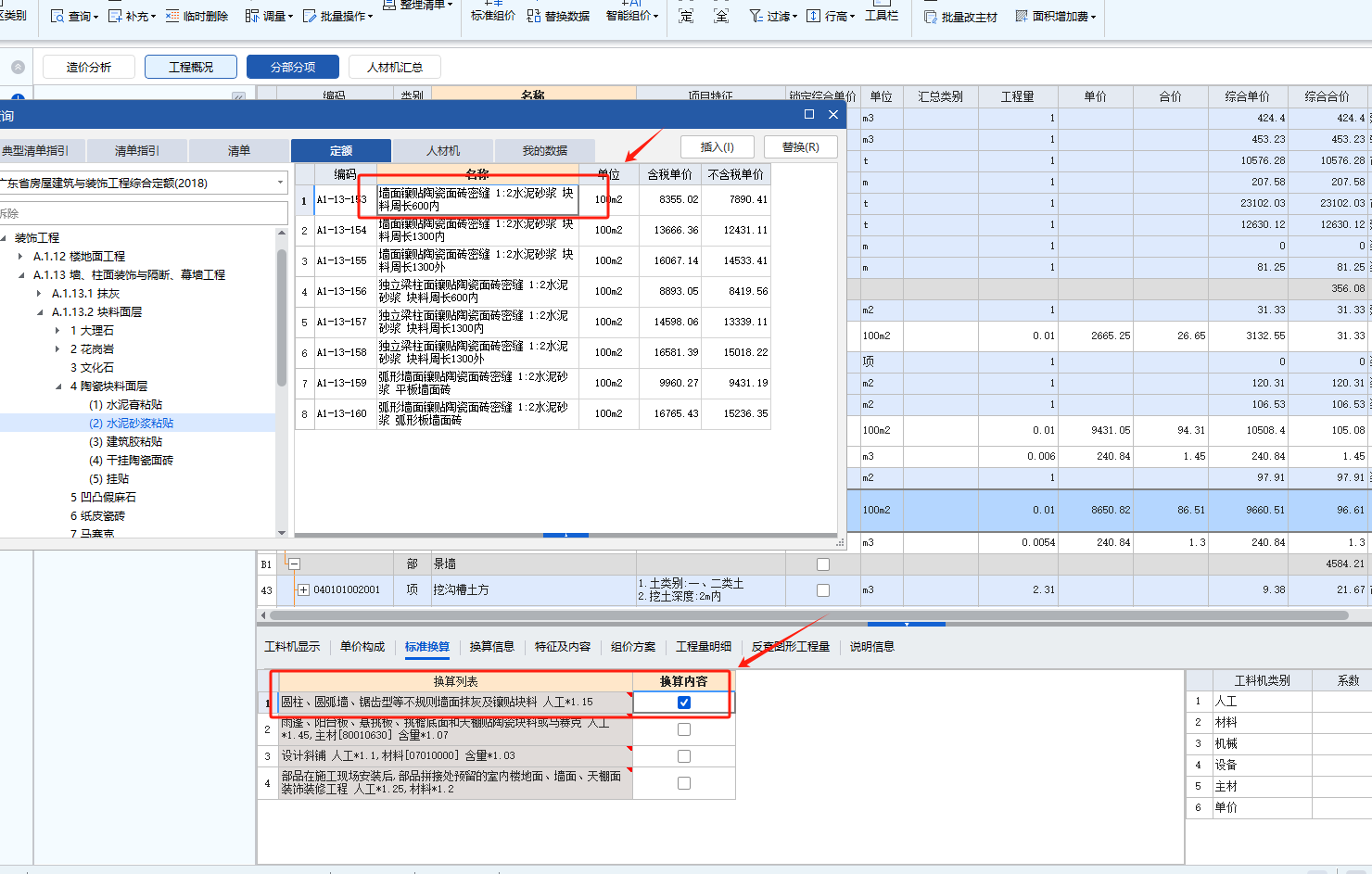
Task: Collapse the A.1.13 墙、柱面装饰 node
Action: (21, 275)
